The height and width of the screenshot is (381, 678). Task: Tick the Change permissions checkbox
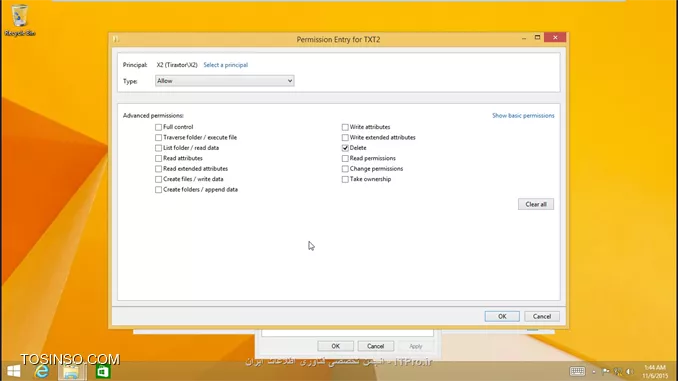[345, 169]
